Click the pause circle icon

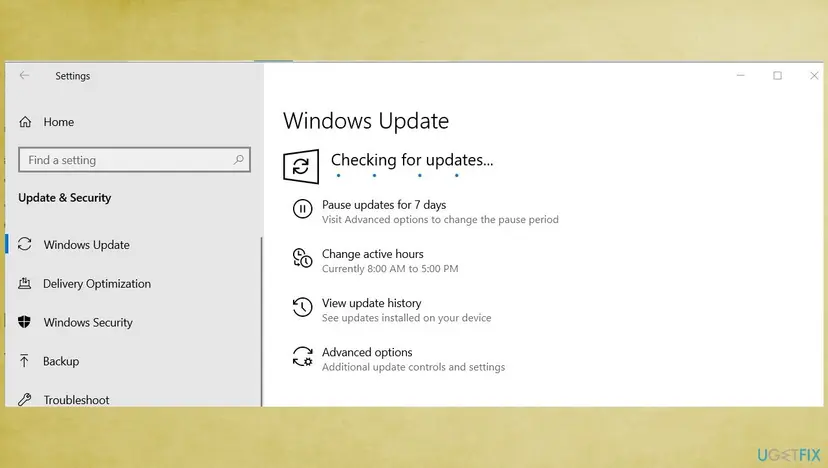click(x=303, y=209)
